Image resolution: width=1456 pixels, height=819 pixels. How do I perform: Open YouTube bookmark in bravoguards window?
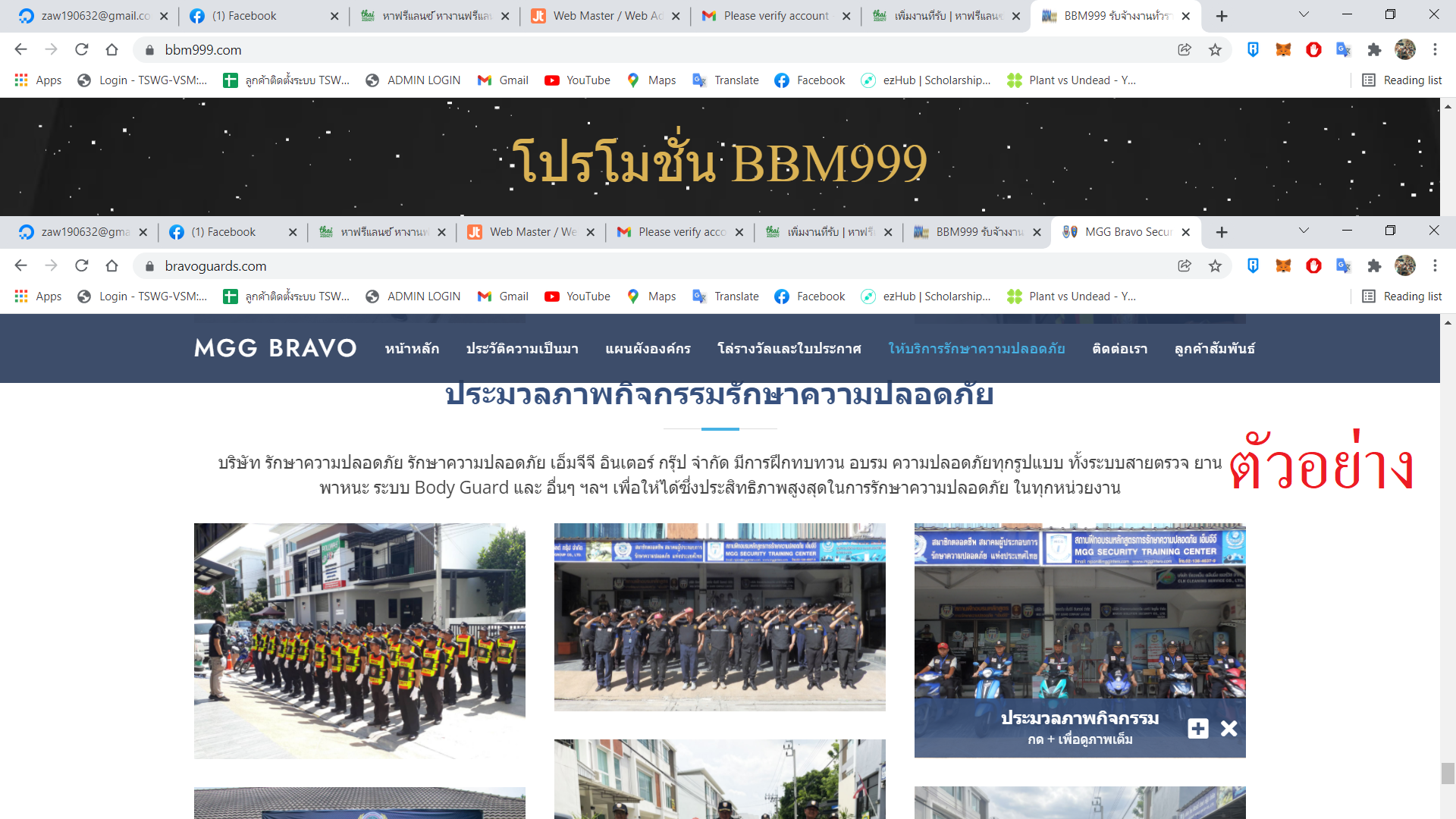pyautogui.click(x=577, y=297)
